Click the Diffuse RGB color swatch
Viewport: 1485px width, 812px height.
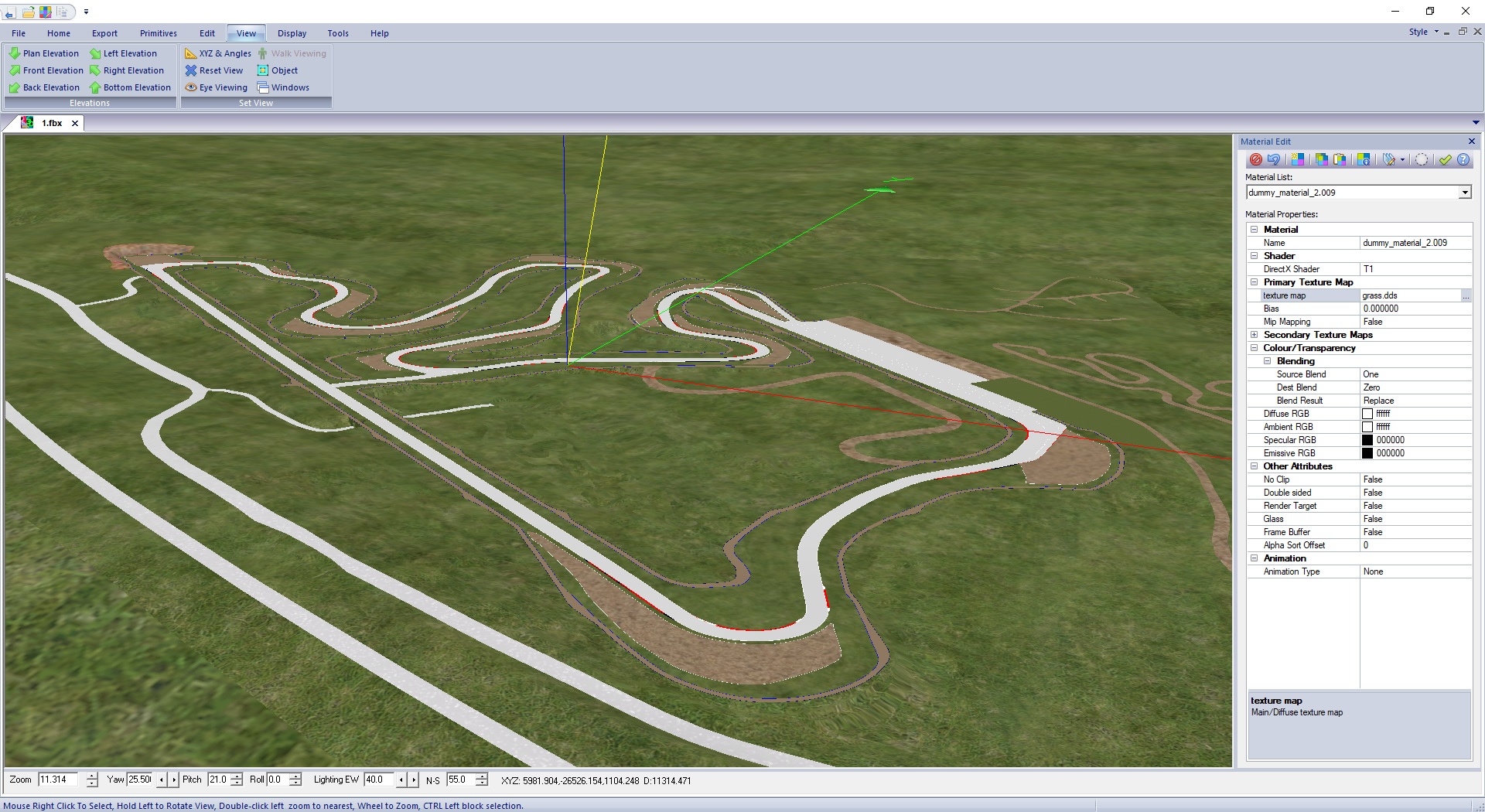point(1367,414)
